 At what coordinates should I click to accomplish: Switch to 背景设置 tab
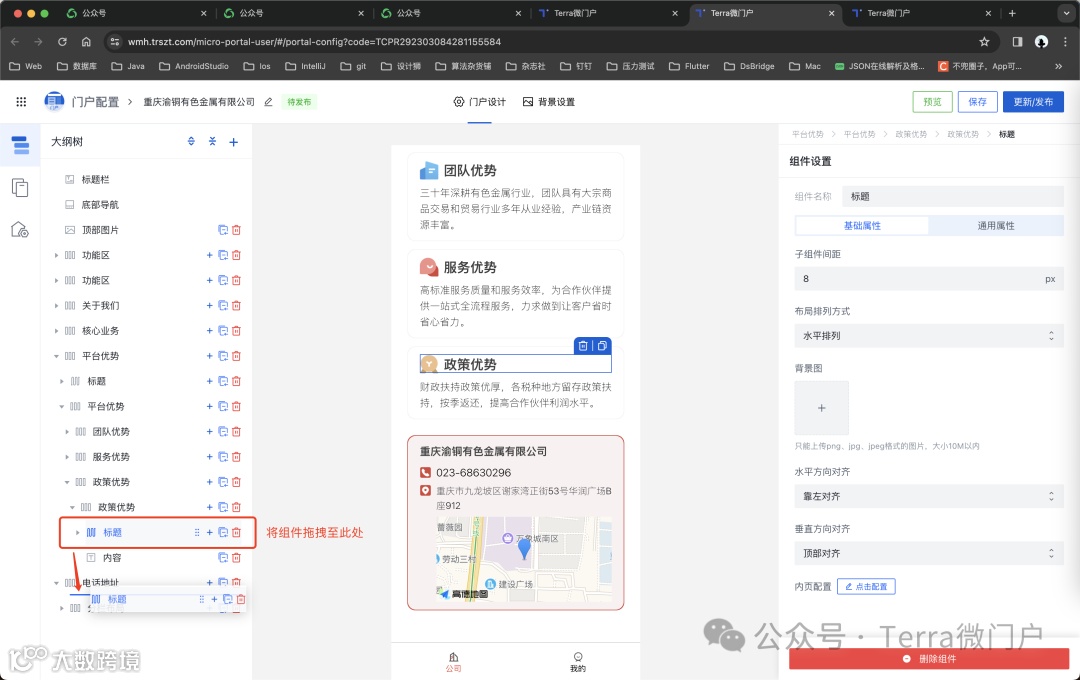click(x=548, y=102)
